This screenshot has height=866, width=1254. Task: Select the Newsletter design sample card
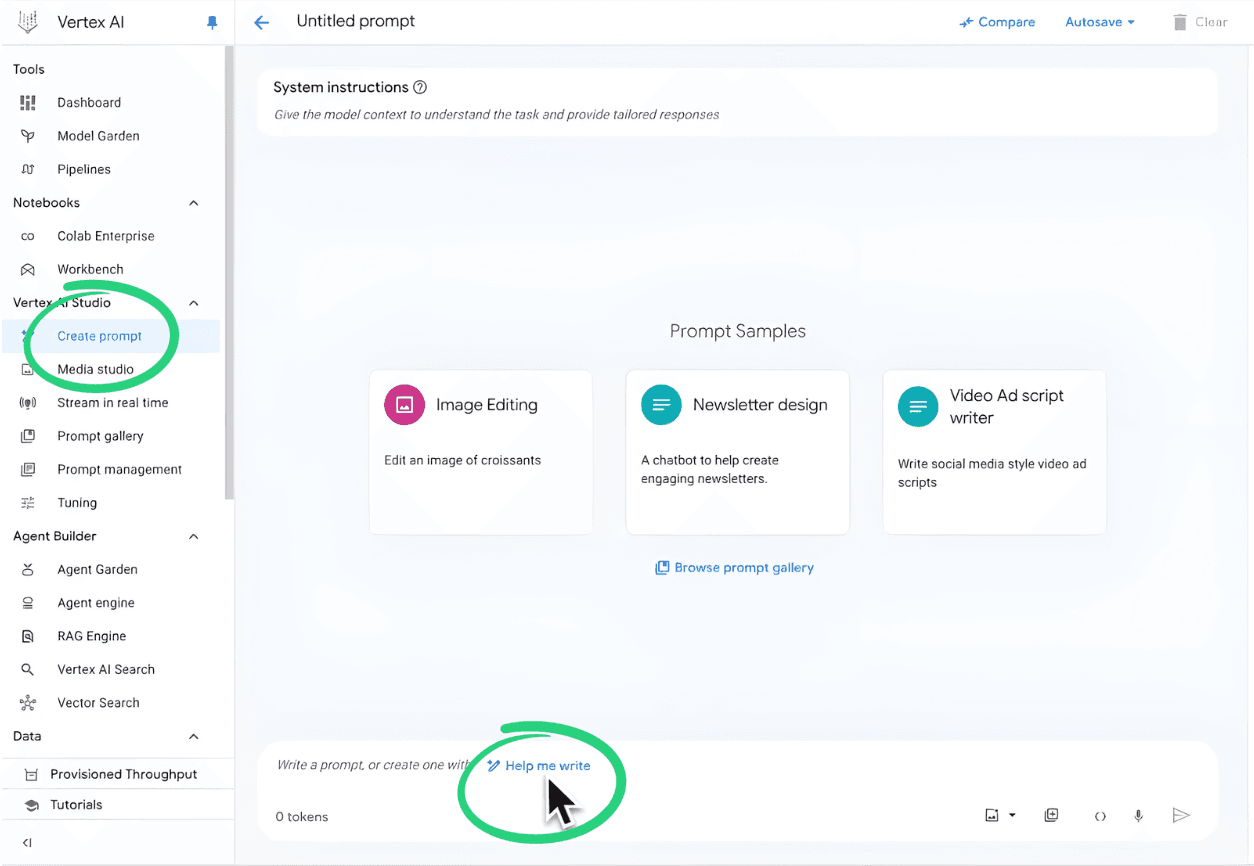click(x=738, y=452)
